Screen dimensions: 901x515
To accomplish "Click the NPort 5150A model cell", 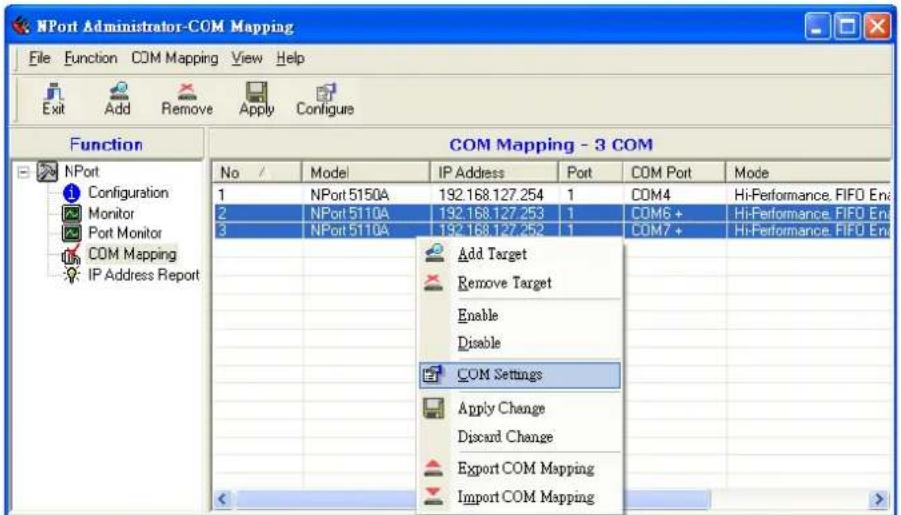I will (349, 195).
